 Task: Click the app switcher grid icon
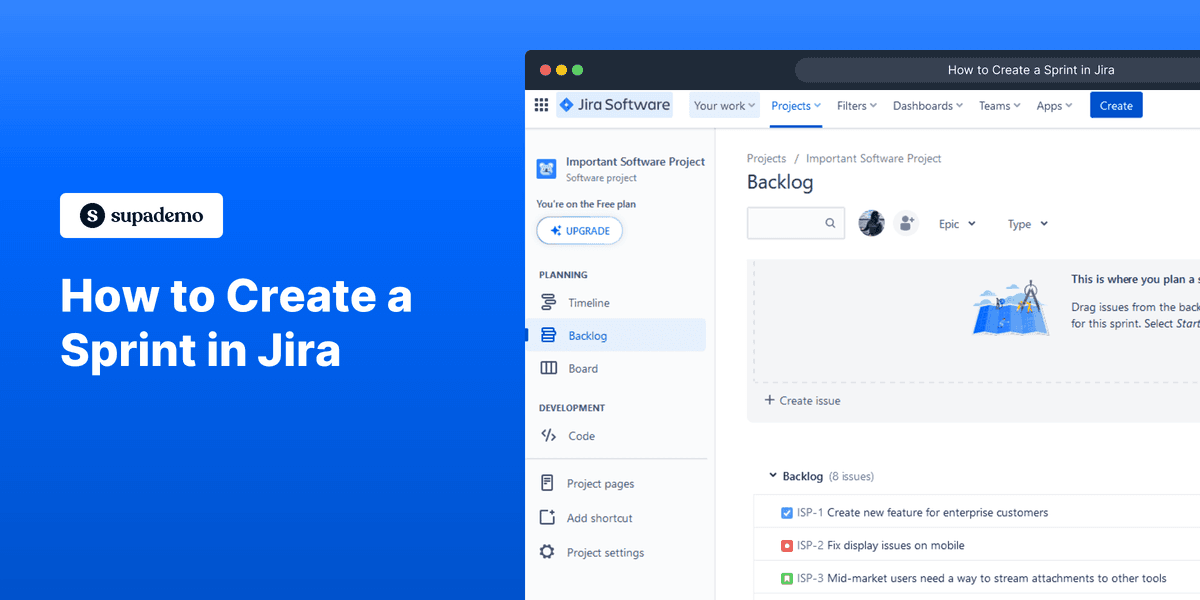click(x=540, y=105)
